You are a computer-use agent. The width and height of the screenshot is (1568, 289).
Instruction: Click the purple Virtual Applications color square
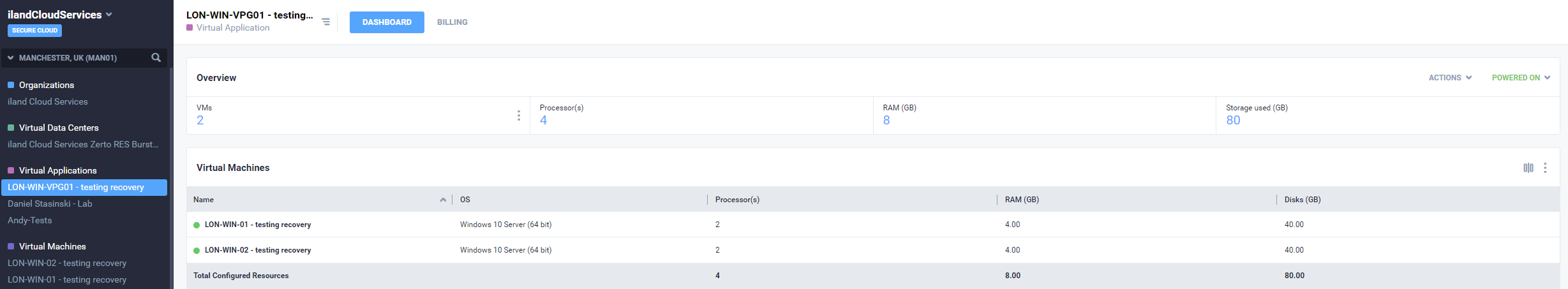[11, 170]
